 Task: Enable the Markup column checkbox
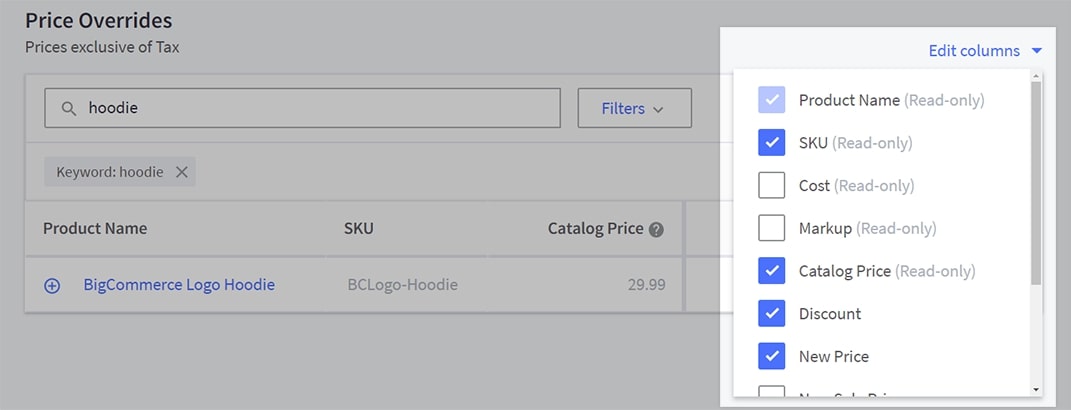[772, 229]
